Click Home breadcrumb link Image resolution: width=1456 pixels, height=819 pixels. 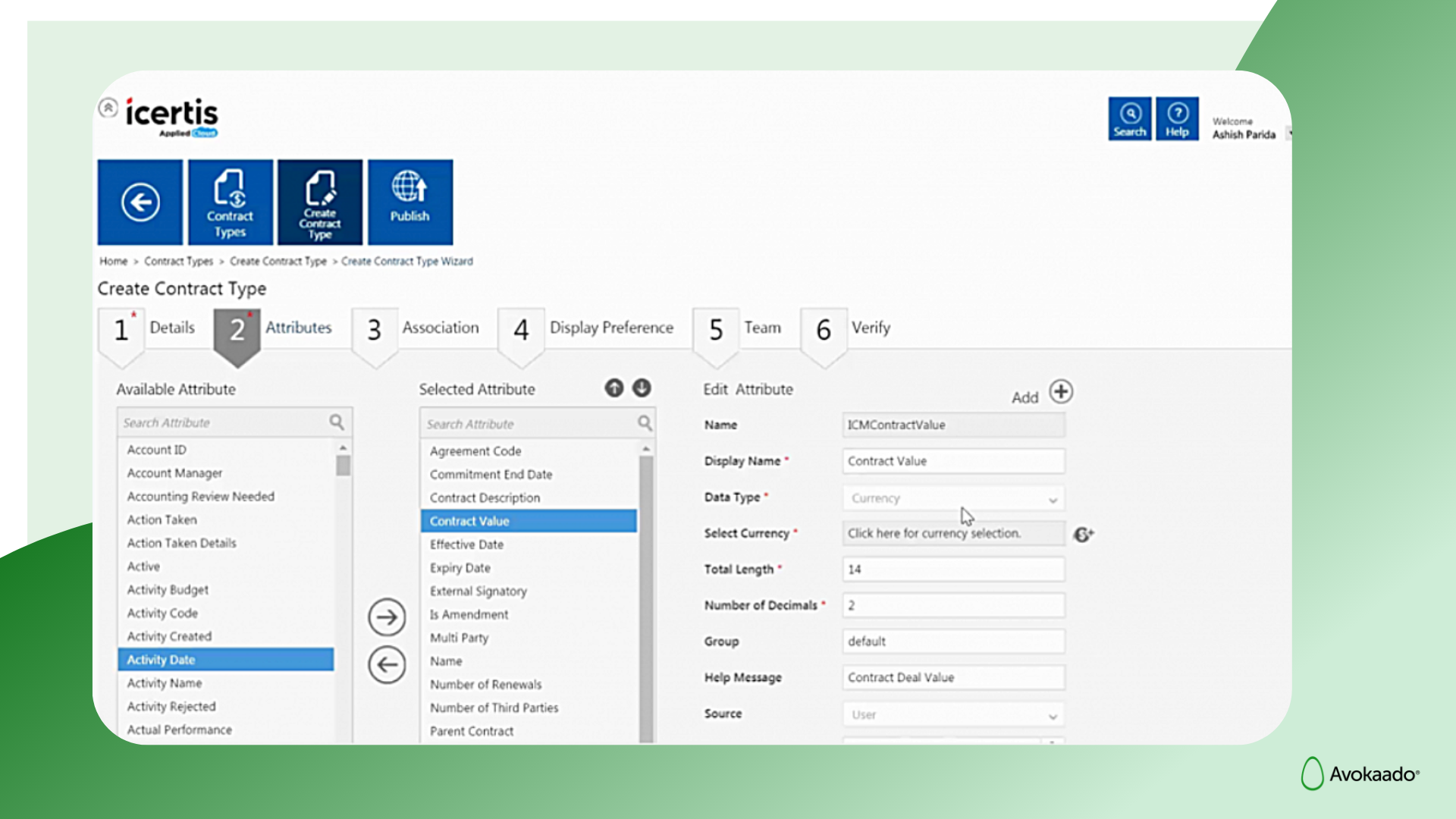(114, 262)
